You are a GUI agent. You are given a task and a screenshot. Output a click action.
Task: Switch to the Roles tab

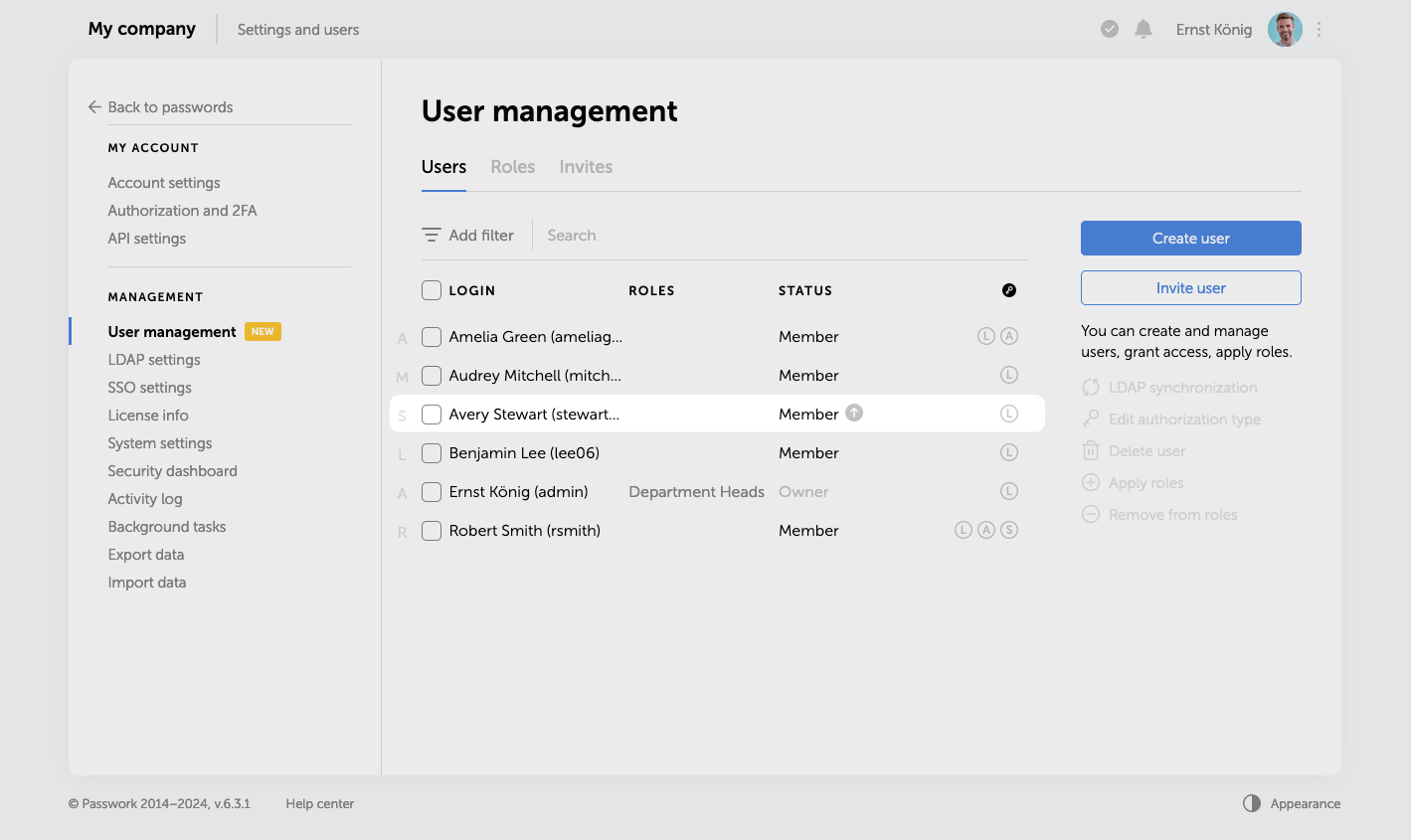[x=513, y=167]
